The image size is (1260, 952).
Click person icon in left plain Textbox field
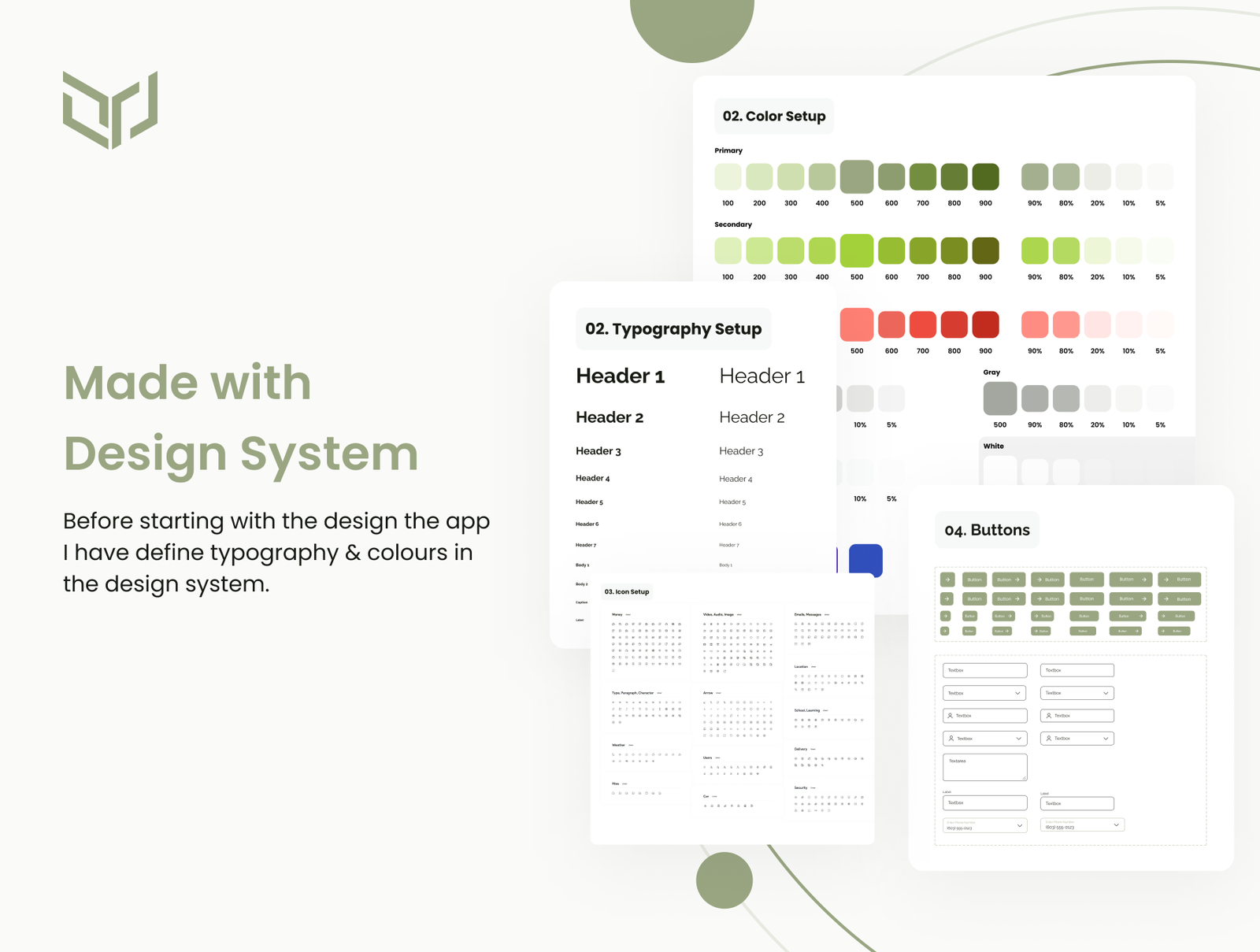[951, 716]
